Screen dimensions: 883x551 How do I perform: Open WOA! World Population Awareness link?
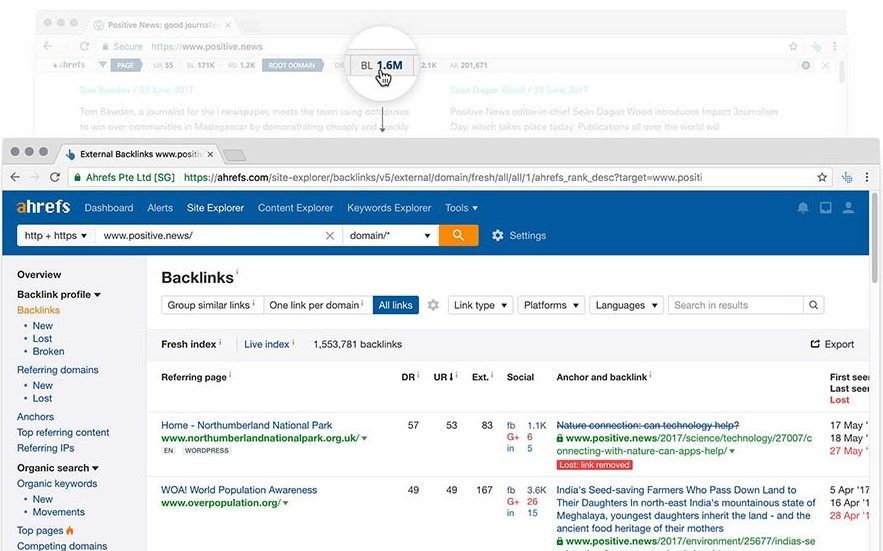[x=239, y=490]
